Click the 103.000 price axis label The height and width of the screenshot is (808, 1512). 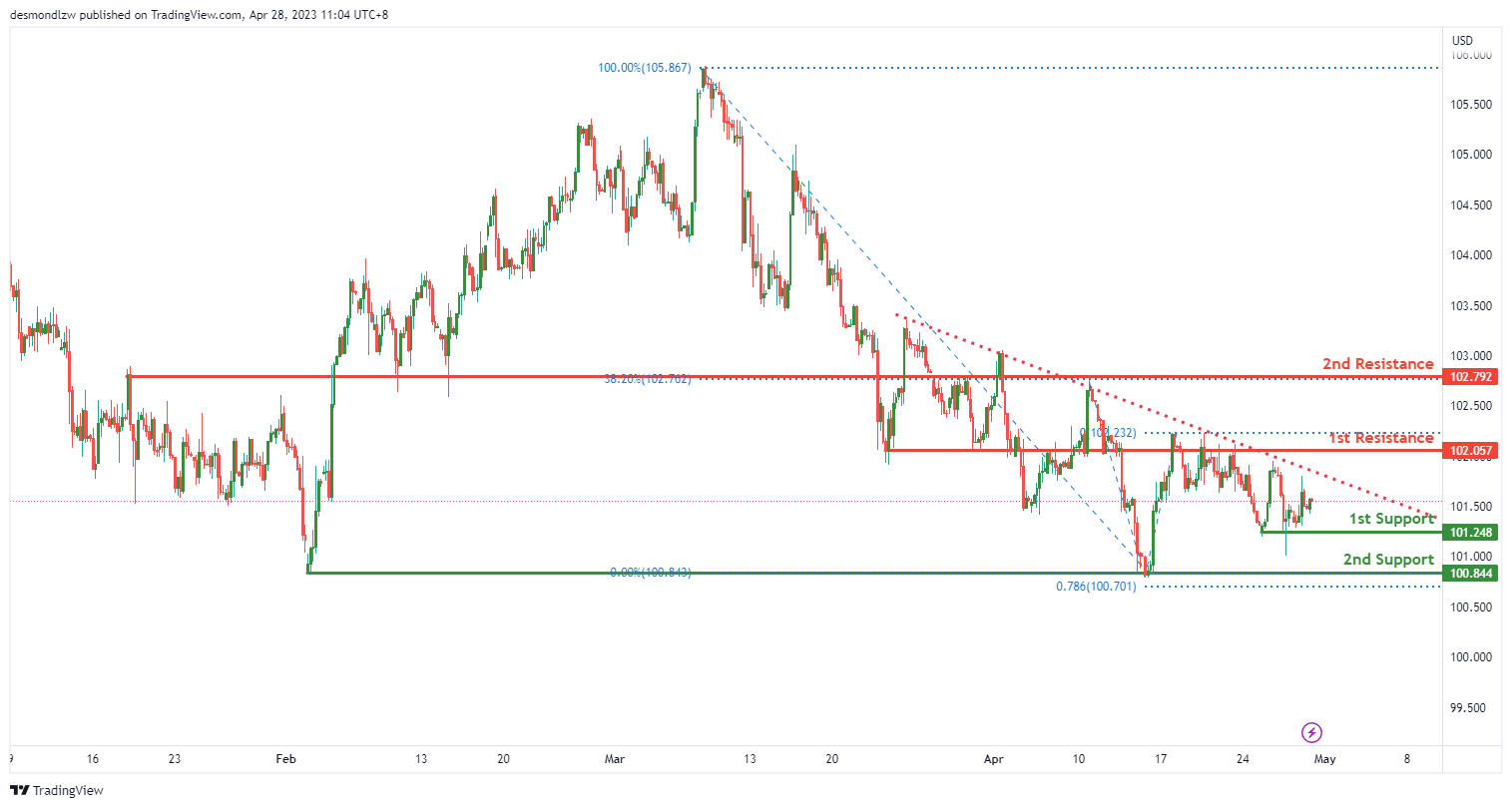point(1471,356)
